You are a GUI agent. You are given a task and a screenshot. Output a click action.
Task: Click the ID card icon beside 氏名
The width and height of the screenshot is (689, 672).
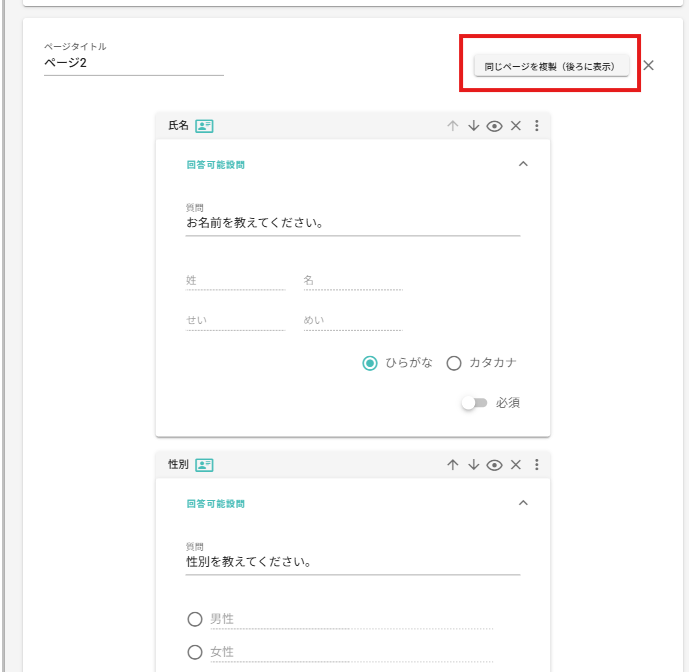click(204, 126)
